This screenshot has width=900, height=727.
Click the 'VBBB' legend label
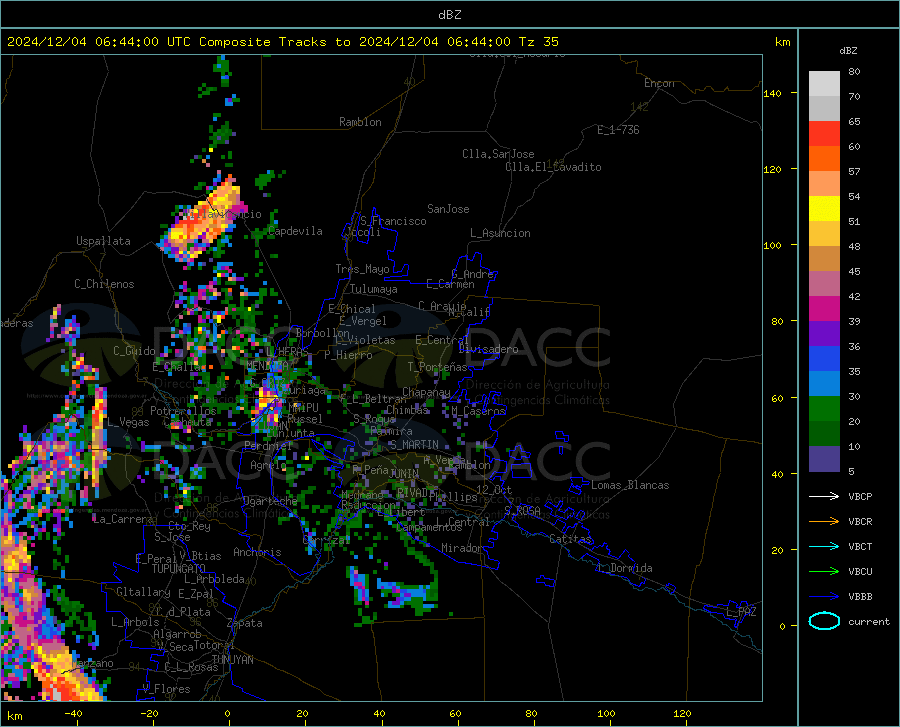tap(860, 597)
